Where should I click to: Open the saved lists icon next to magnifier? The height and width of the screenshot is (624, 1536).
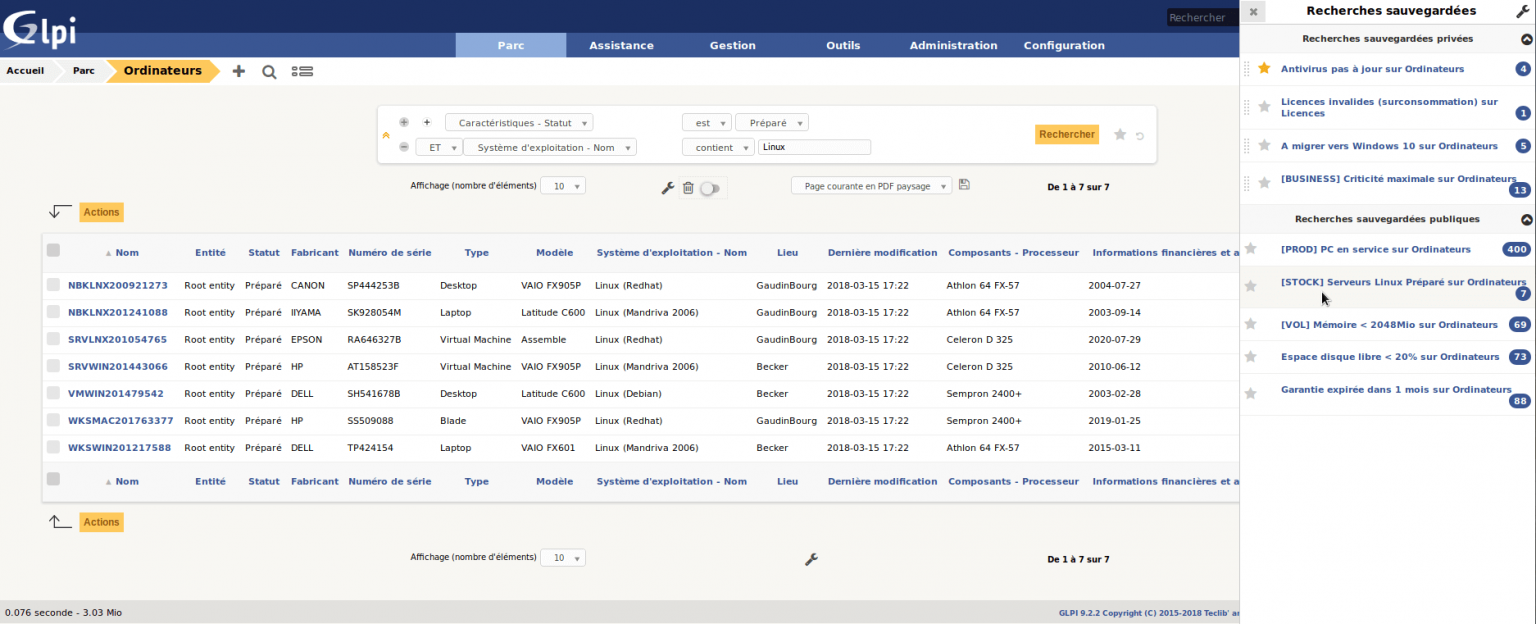pyautogui.click(x=302, y=71)
